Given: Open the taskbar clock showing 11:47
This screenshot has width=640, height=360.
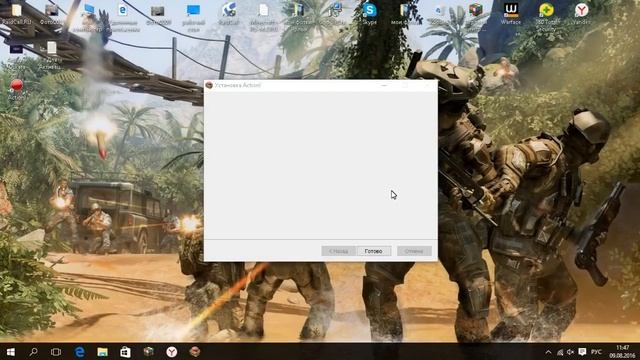Looking at the screenshot, I should [x=622, y=352].
